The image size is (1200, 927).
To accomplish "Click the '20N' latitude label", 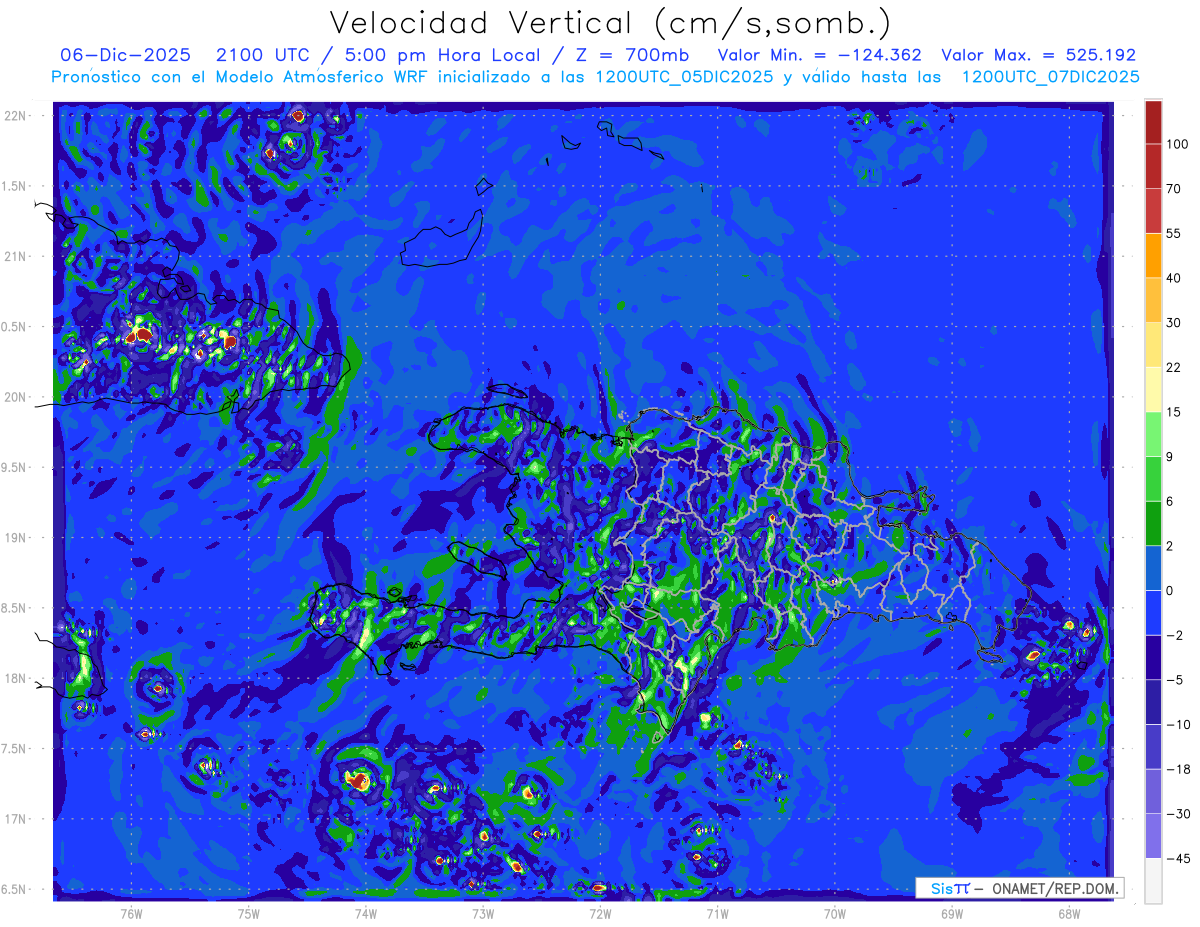I will pyautogui.click(x=16, y=397).
